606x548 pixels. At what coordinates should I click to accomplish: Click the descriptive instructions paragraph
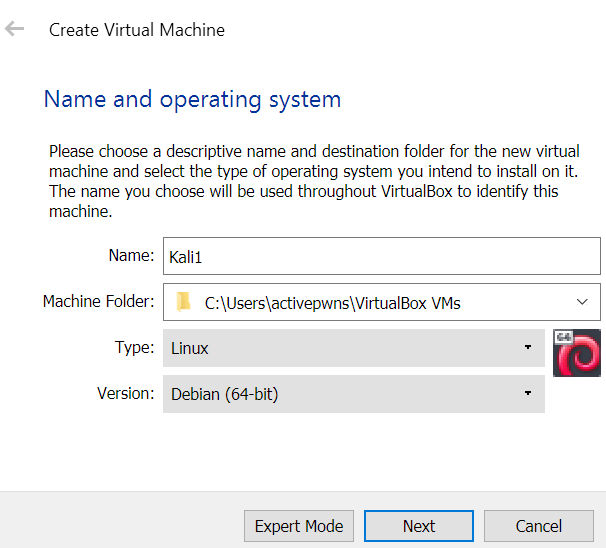click(314, 181)
